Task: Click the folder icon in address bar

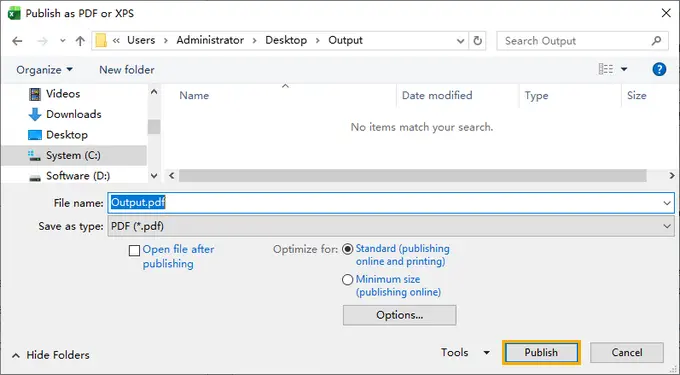Action: click(101, 40)
